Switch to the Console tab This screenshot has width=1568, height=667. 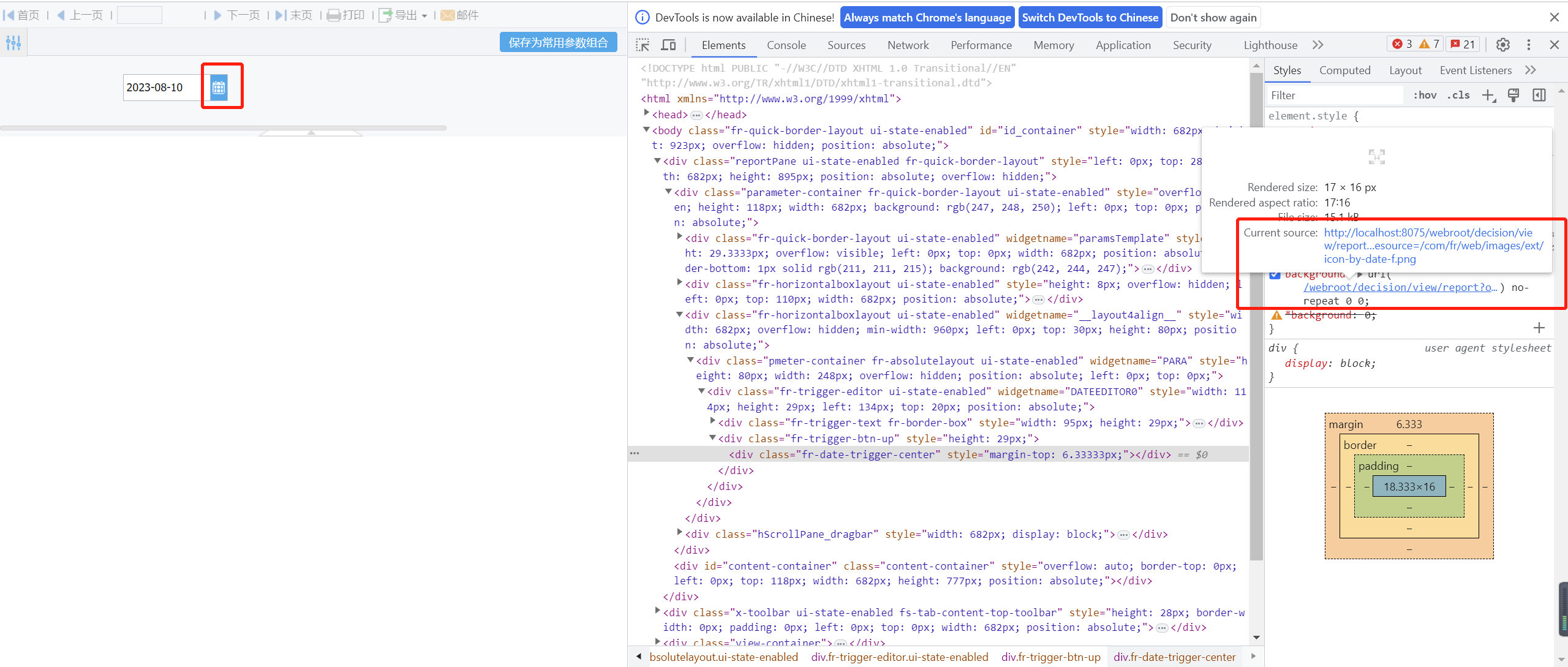click(786, 45)
